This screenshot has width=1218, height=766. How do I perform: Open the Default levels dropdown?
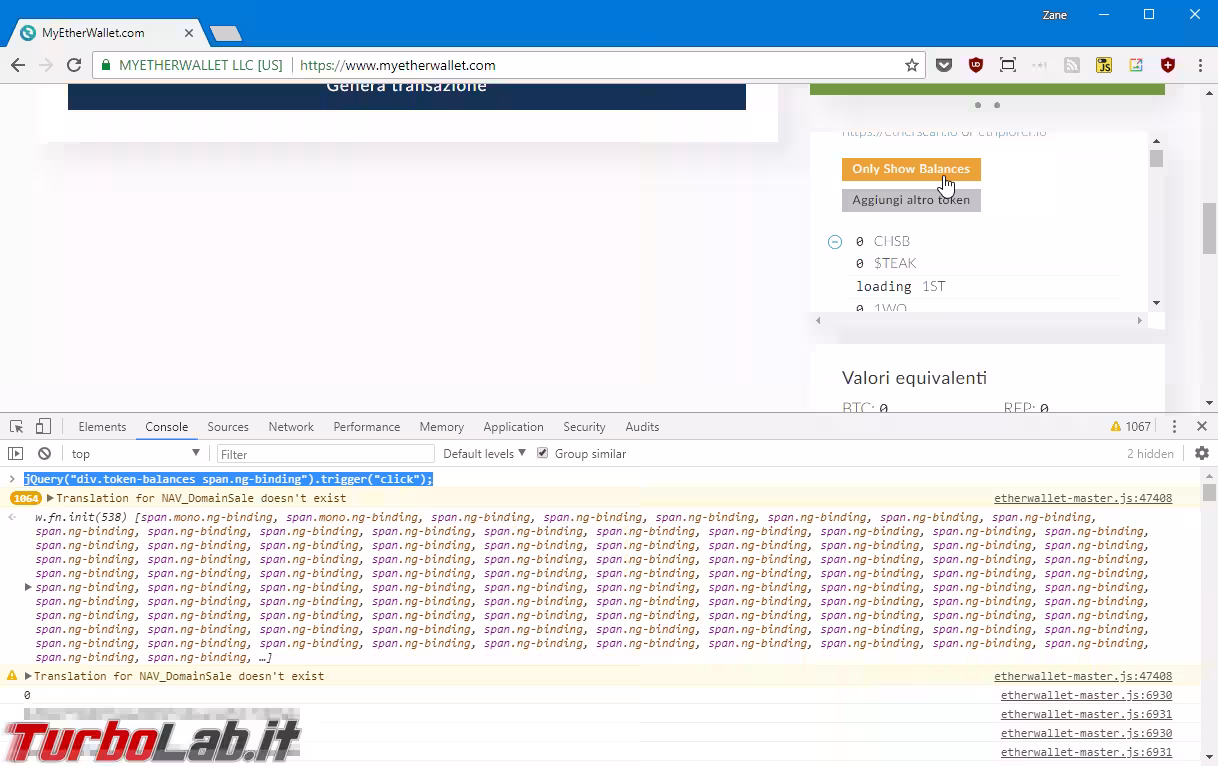[x=484, y=454]
